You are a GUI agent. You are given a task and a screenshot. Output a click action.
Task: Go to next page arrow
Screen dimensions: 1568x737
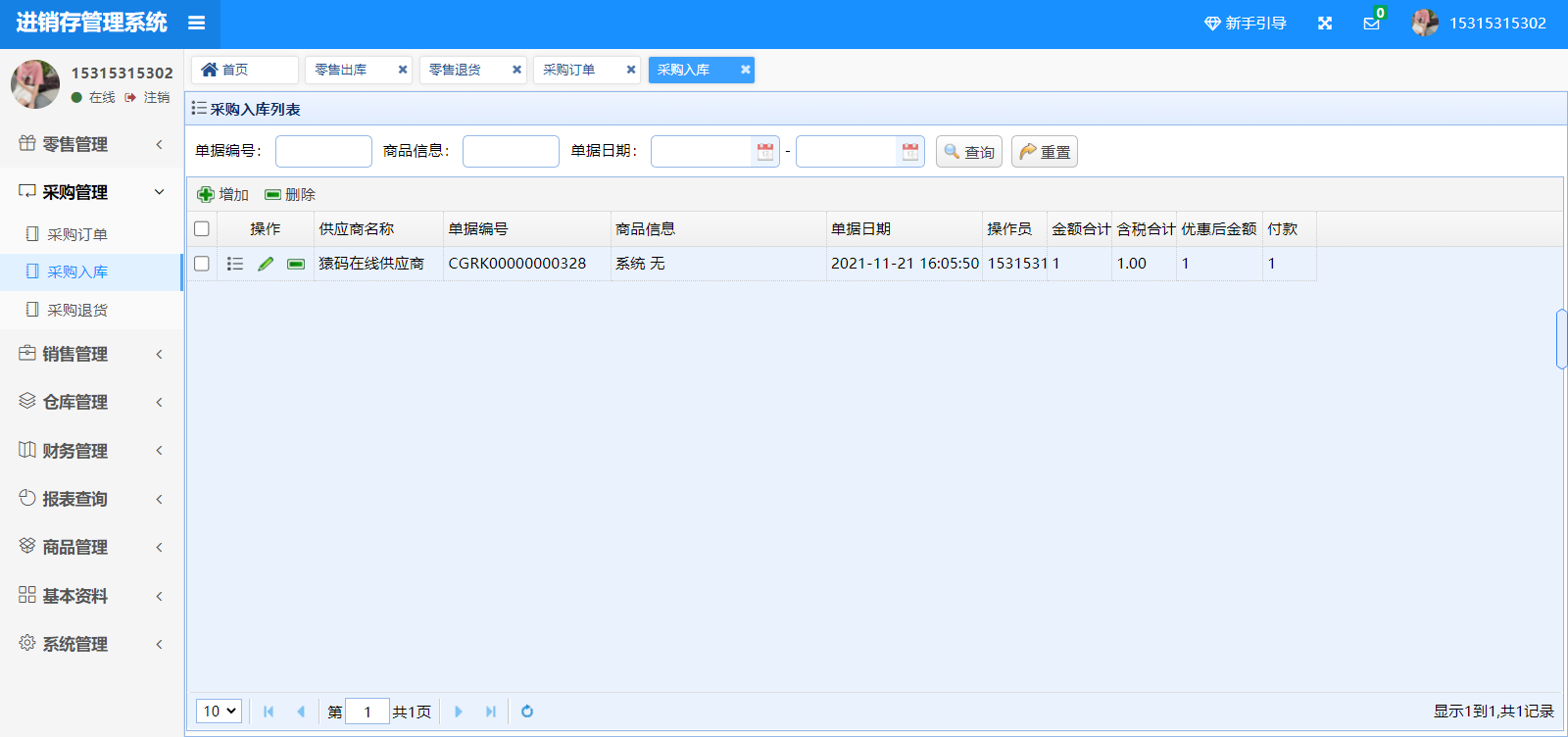pyautogui.click(x=459, y=712)
